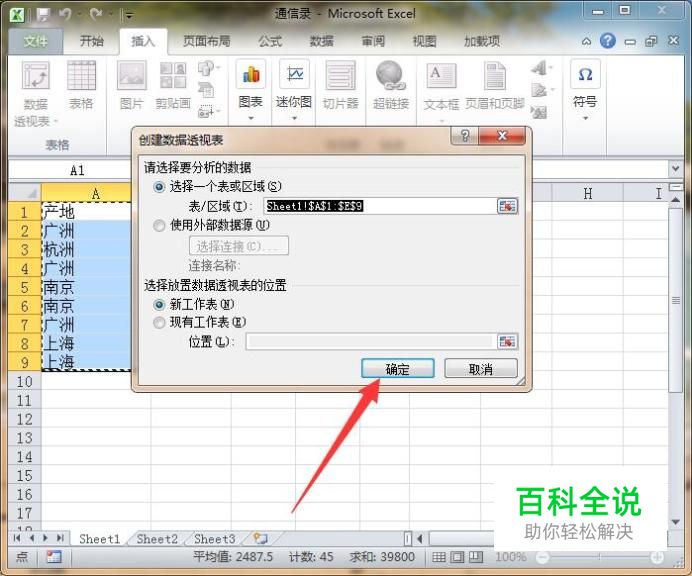
Task: Switch to the 公式 ribbon tab
Action: coord(270,41)
